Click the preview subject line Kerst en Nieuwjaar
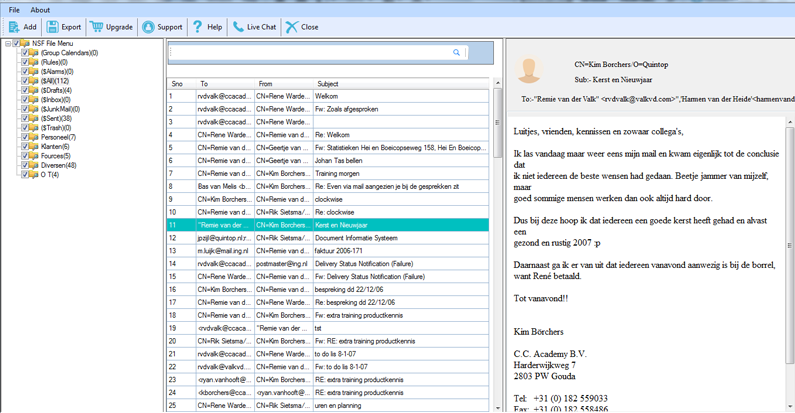 [613, 80]
